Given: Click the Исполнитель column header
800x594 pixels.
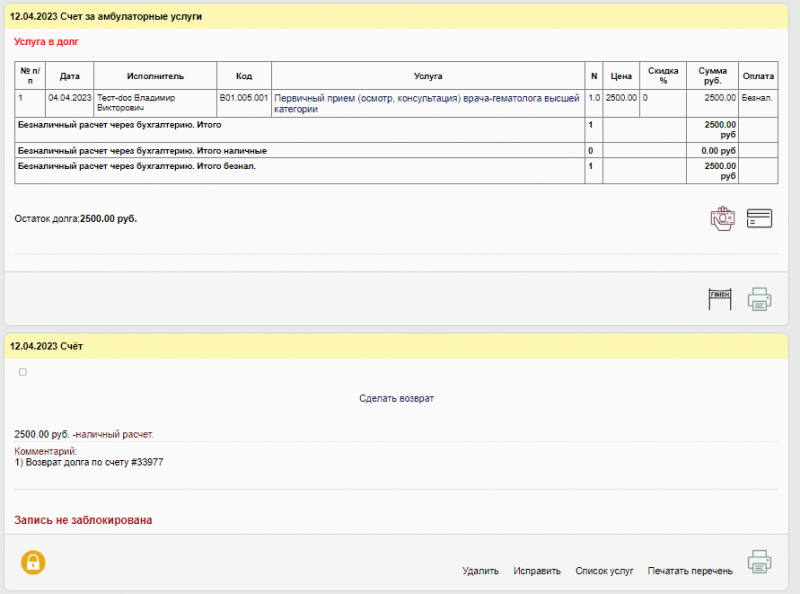Looking at the screenshot, I should click(155, 76).
